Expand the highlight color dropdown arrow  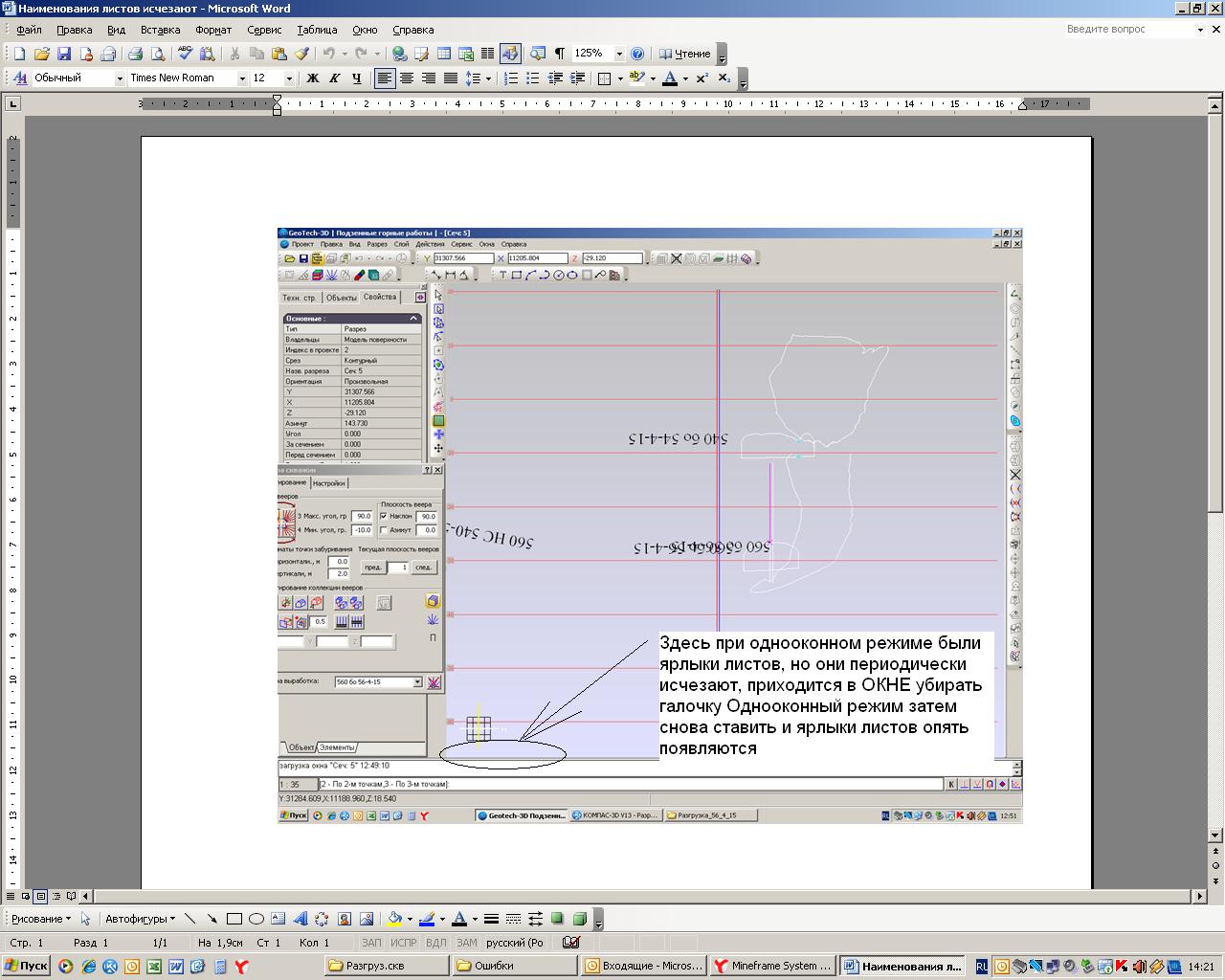point(653,78)
